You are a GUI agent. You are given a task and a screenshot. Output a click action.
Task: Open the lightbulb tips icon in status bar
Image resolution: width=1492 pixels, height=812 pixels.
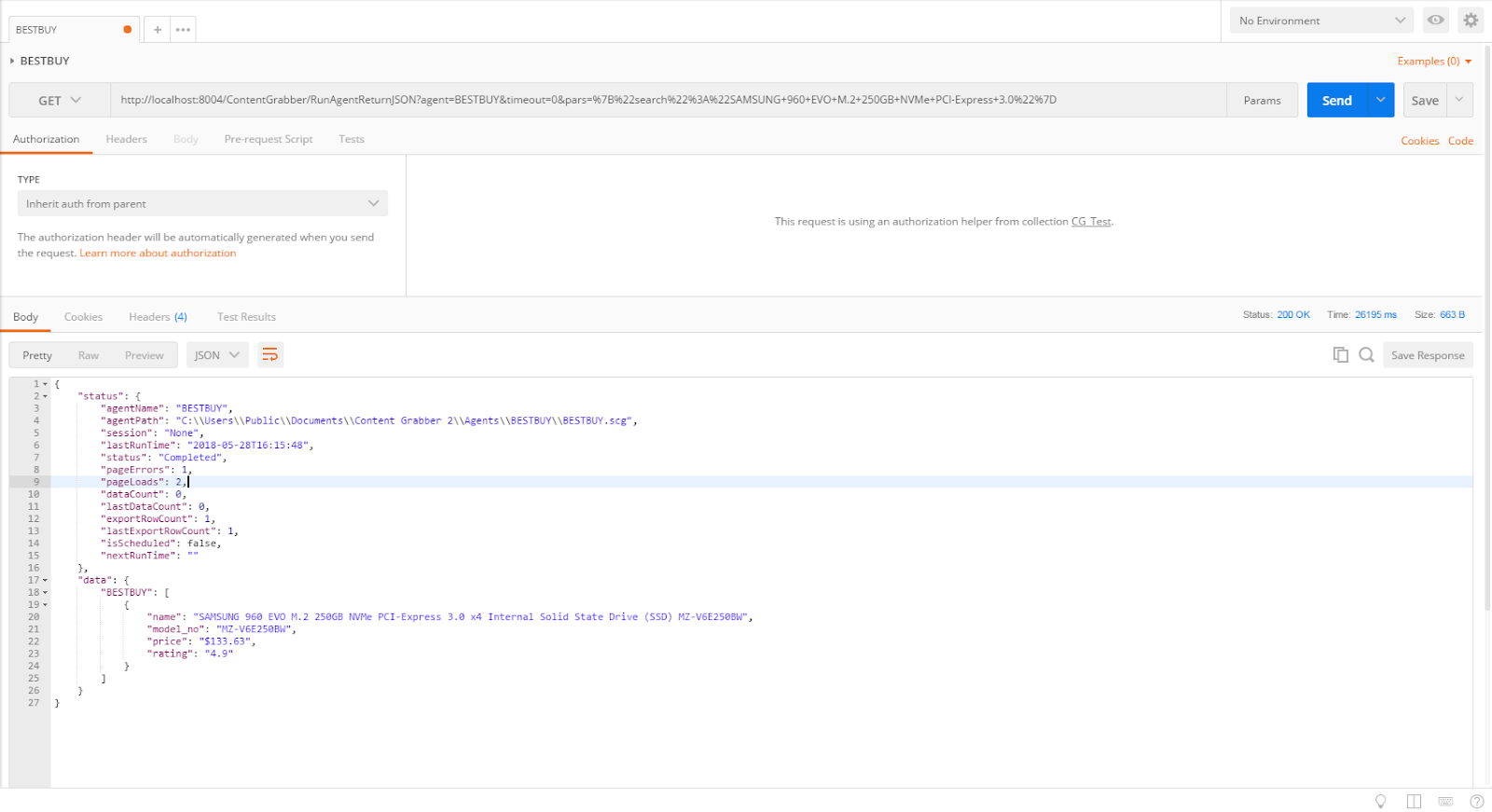(1380, 801)
